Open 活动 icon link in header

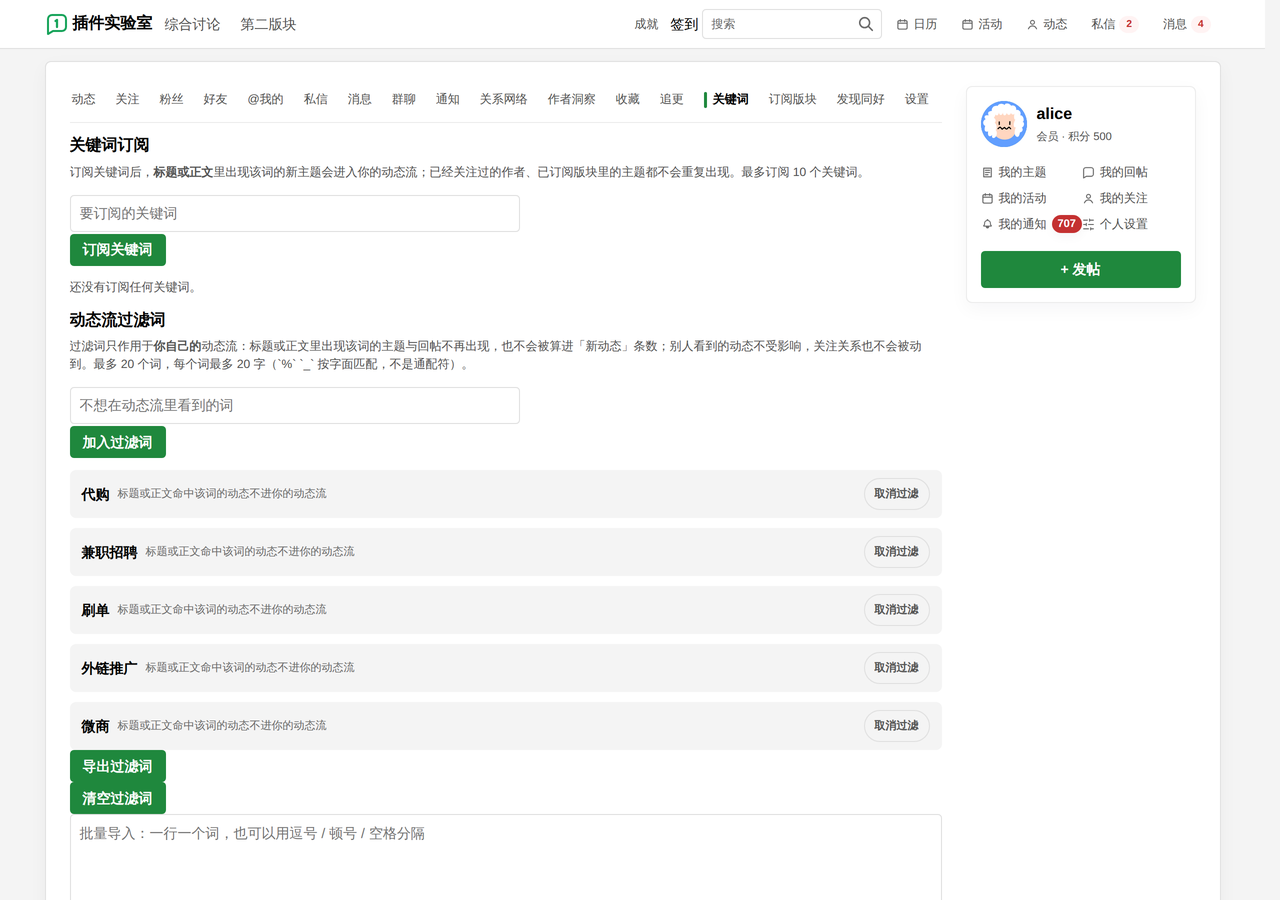click(982, 24)
